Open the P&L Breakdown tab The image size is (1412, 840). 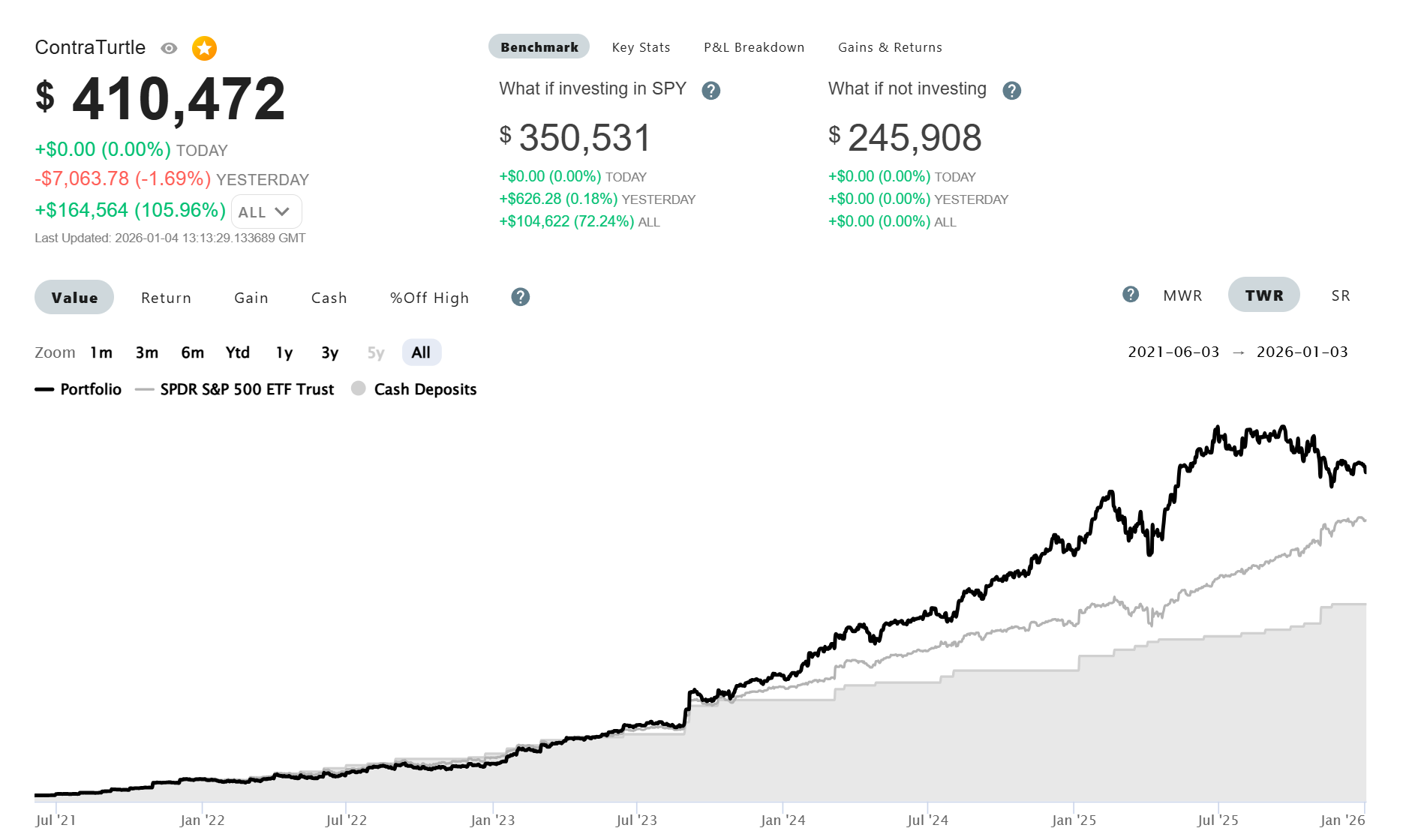click(753, 47)
